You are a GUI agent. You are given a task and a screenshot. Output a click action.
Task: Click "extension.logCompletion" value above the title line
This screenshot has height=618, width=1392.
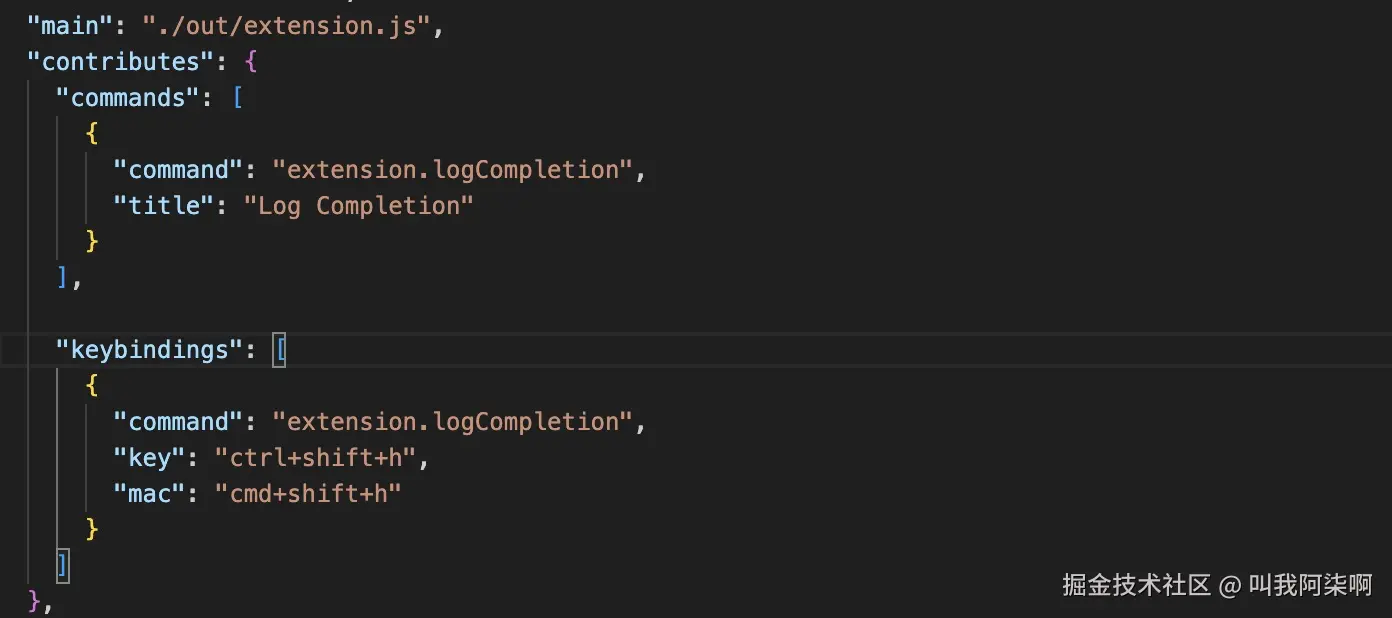pos(453,170)
